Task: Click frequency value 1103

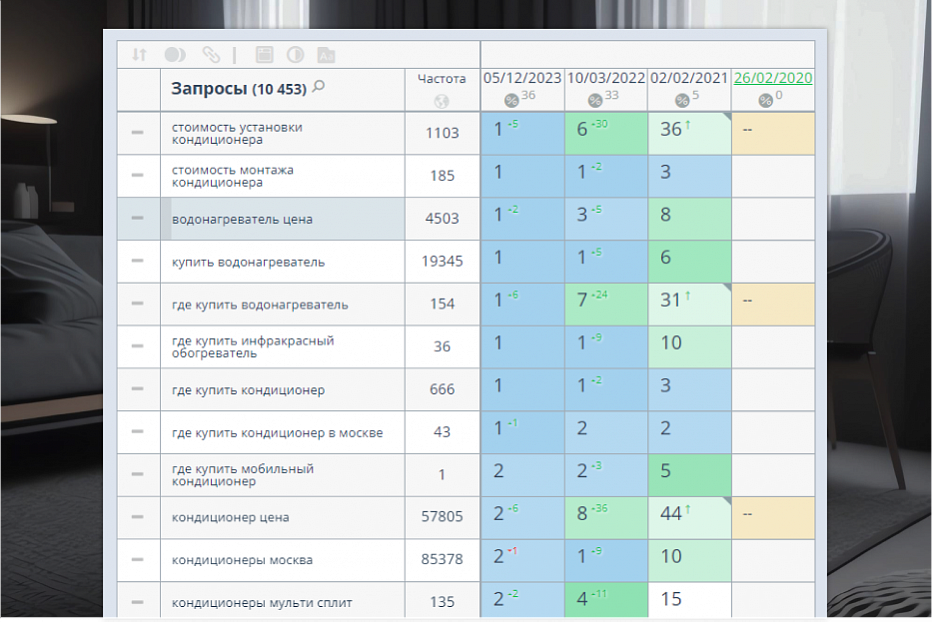Action: pyautogui.click(x=442, y=133)
